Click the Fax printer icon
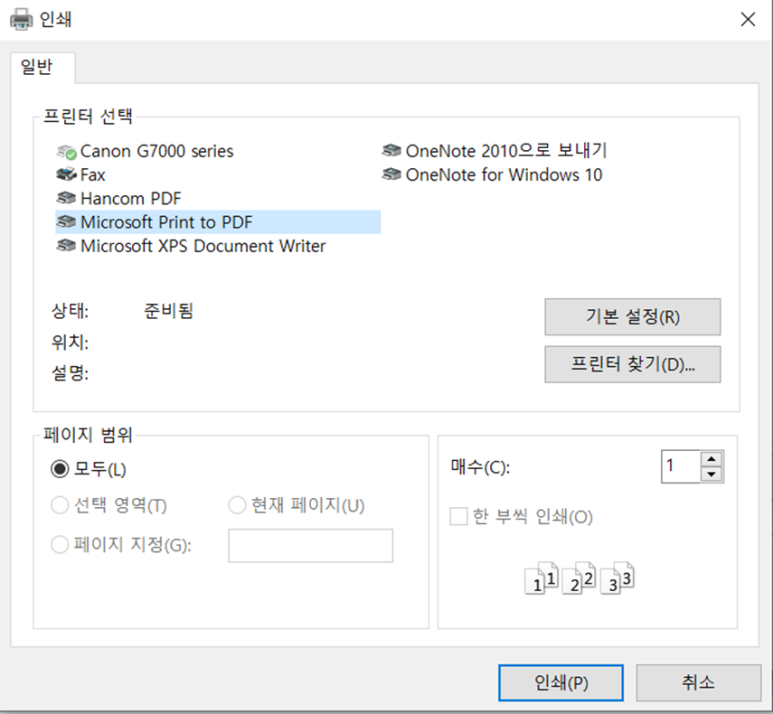 tap(67, 175)
